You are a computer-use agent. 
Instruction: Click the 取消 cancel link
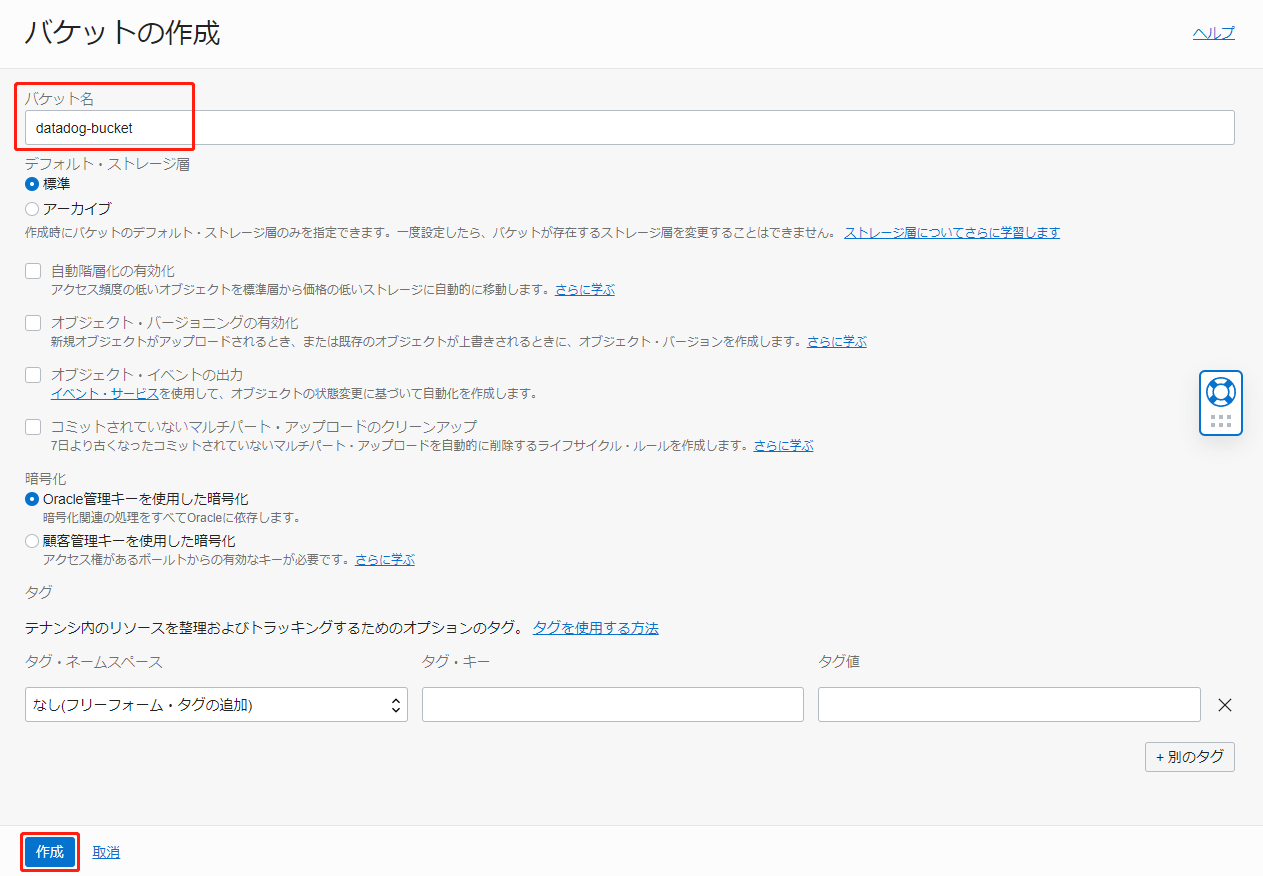point(106,852)
